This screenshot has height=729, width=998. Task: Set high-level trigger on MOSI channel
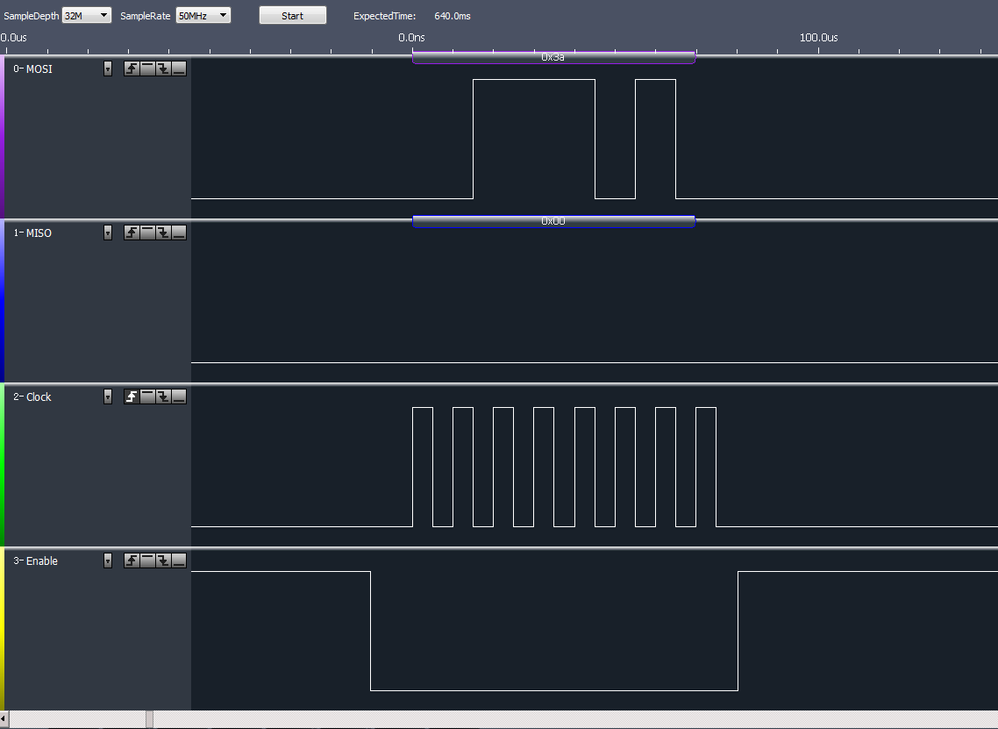pos(147,69)
